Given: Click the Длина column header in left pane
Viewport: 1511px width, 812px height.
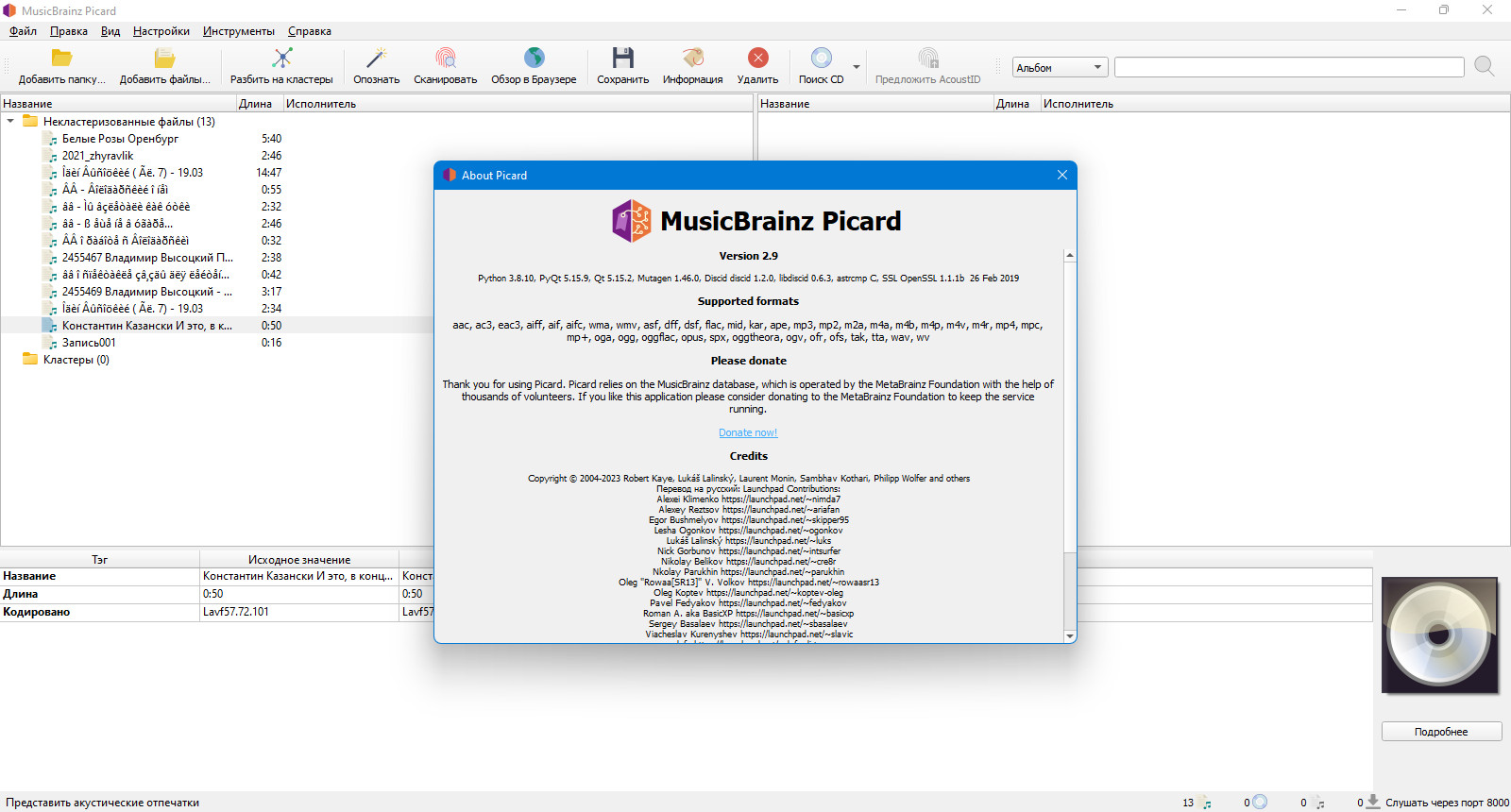Looking at the screenshot, I should pyautogui.click(x=259, y=104).
